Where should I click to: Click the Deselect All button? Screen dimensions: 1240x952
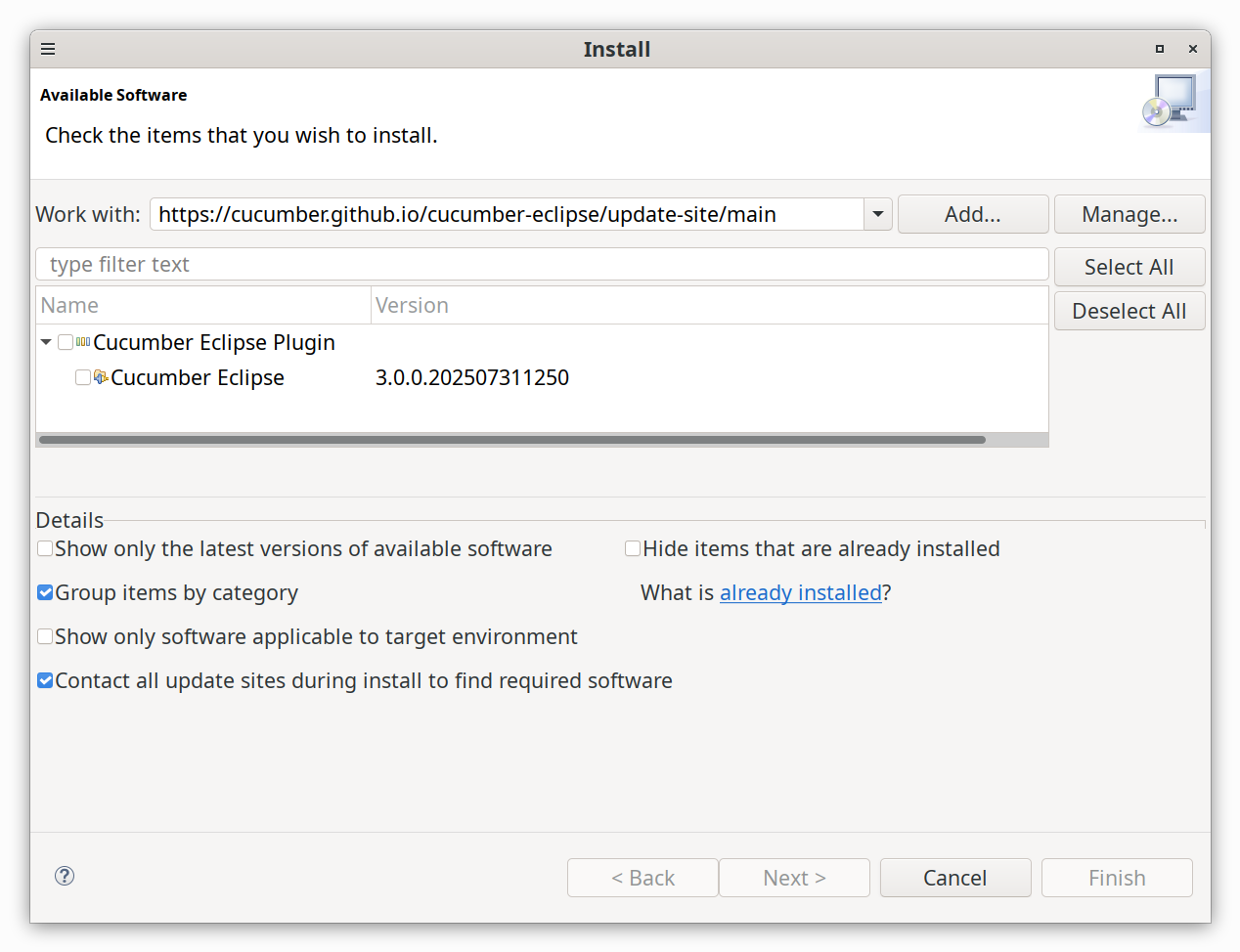pos(1129,311)
